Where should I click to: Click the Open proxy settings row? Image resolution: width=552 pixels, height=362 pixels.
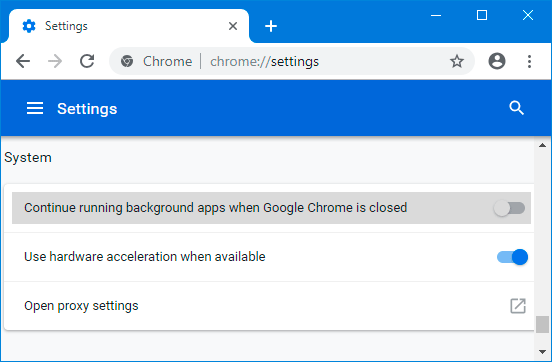[269, 306]
